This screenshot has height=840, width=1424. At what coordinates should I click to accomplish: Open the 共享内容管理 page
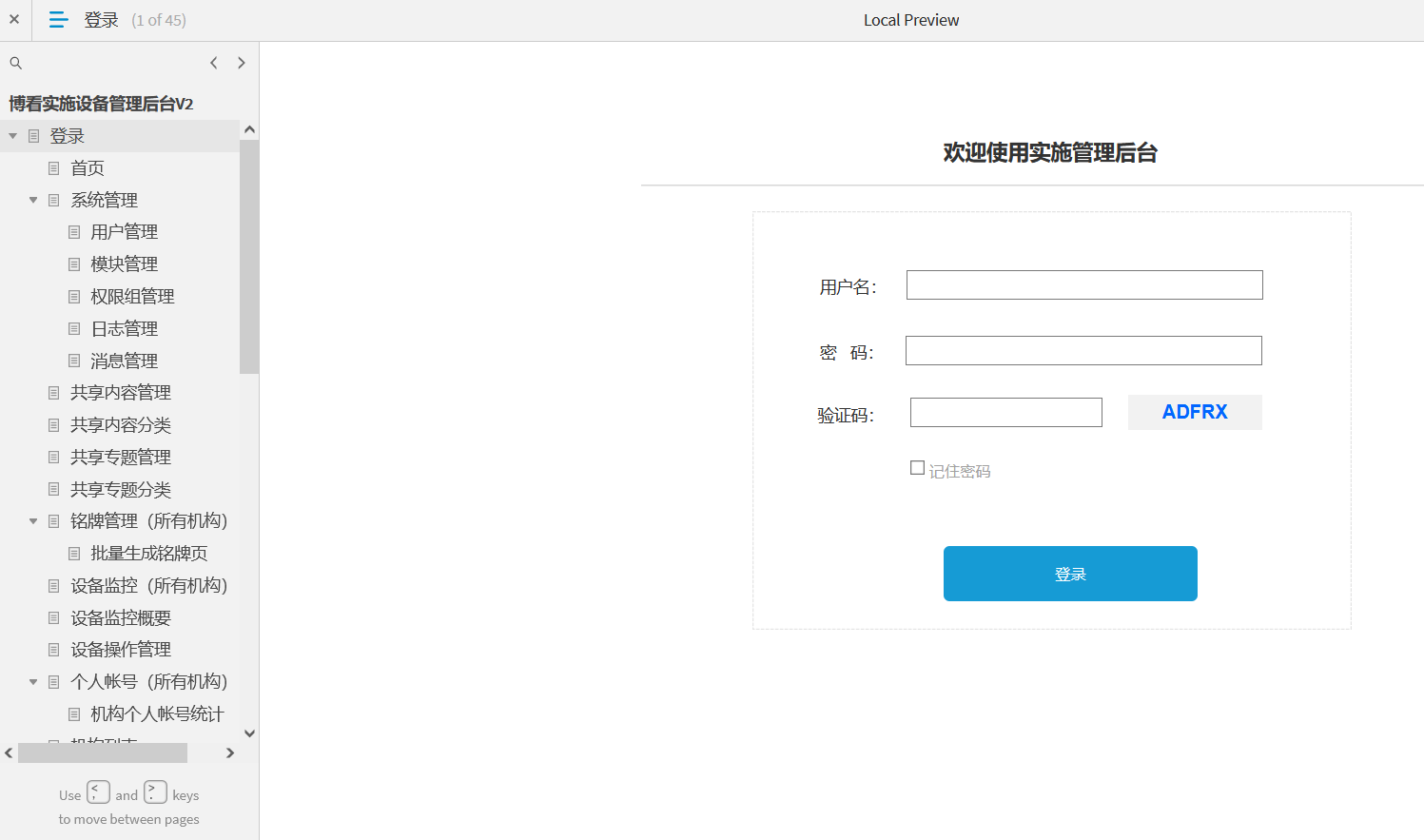tap(121, 393)
